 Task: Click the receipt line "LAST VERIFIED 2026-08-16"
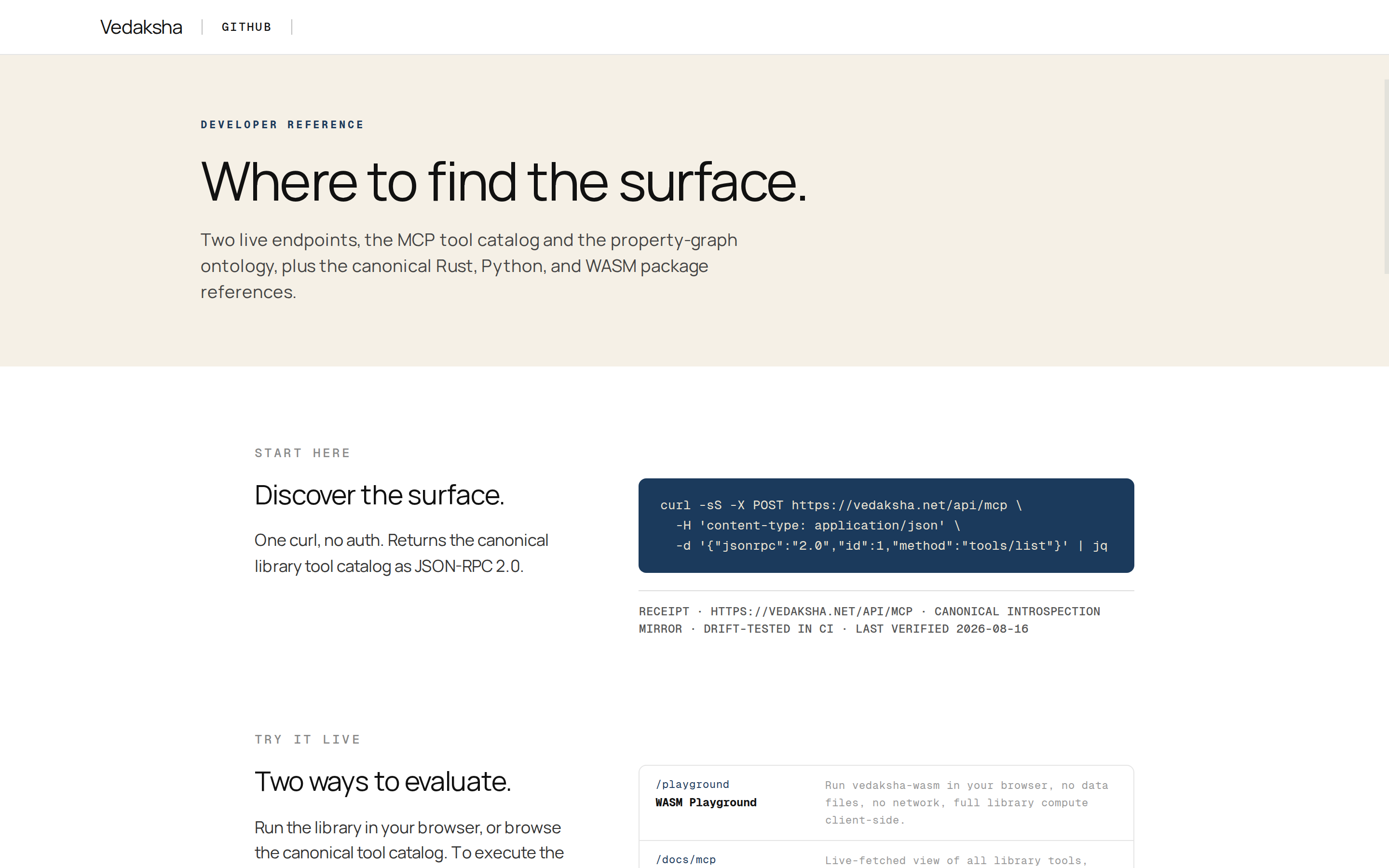(x=942, y=629)
